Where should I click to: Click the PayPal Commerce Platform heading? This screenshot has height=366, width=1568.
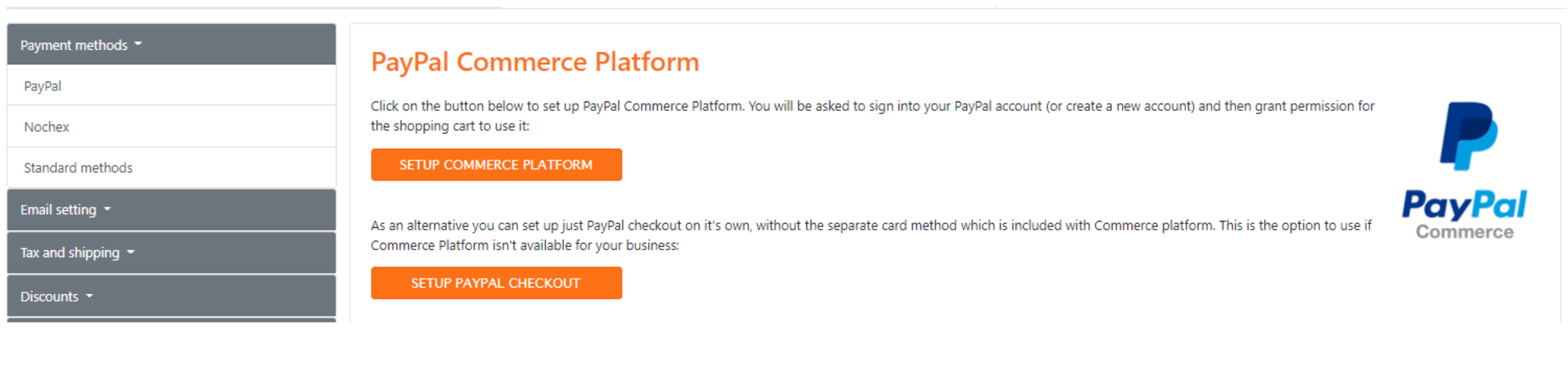point(534,62)
